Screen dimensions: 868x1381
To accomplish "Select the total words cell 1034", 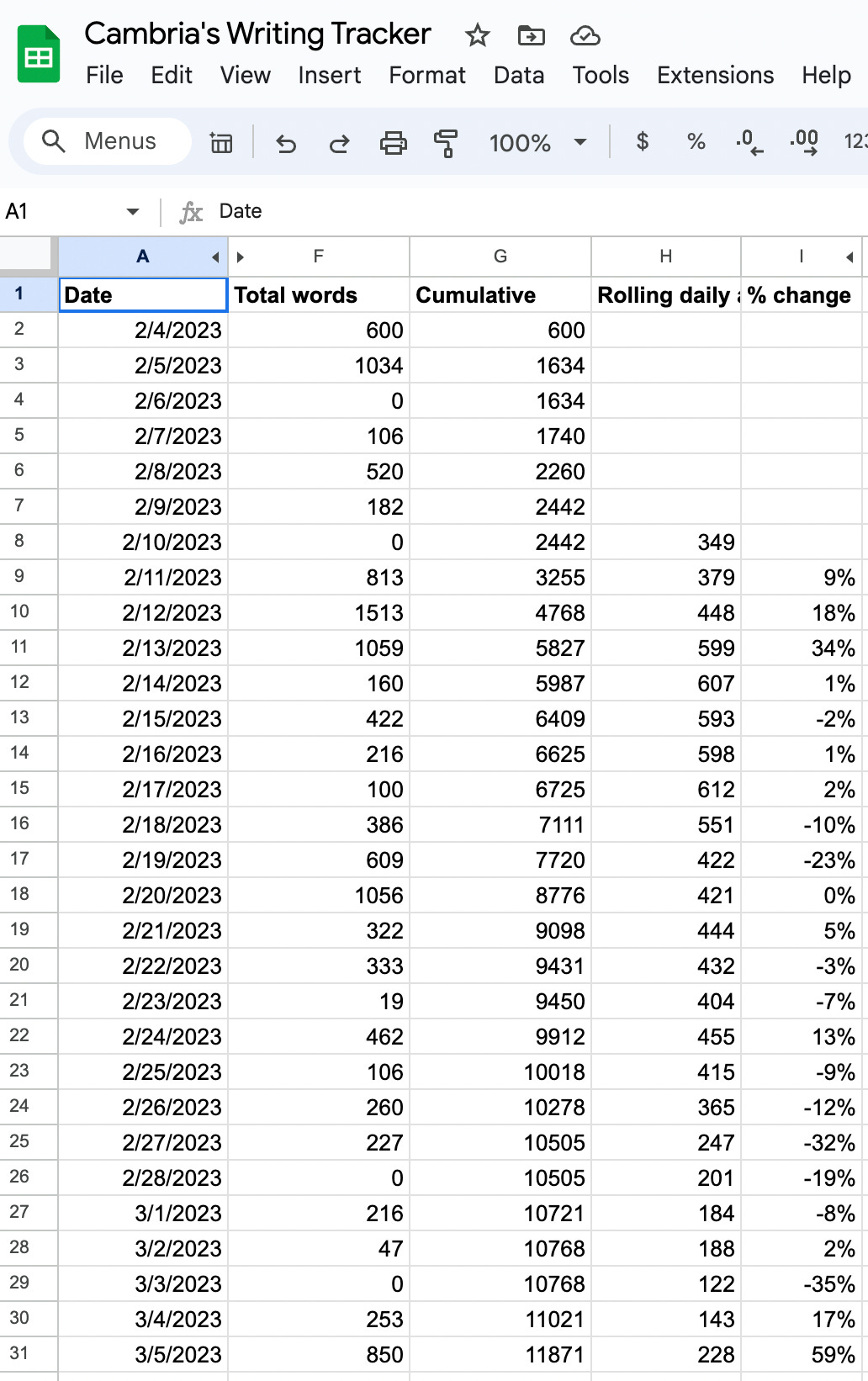I will tap(319, 366).
